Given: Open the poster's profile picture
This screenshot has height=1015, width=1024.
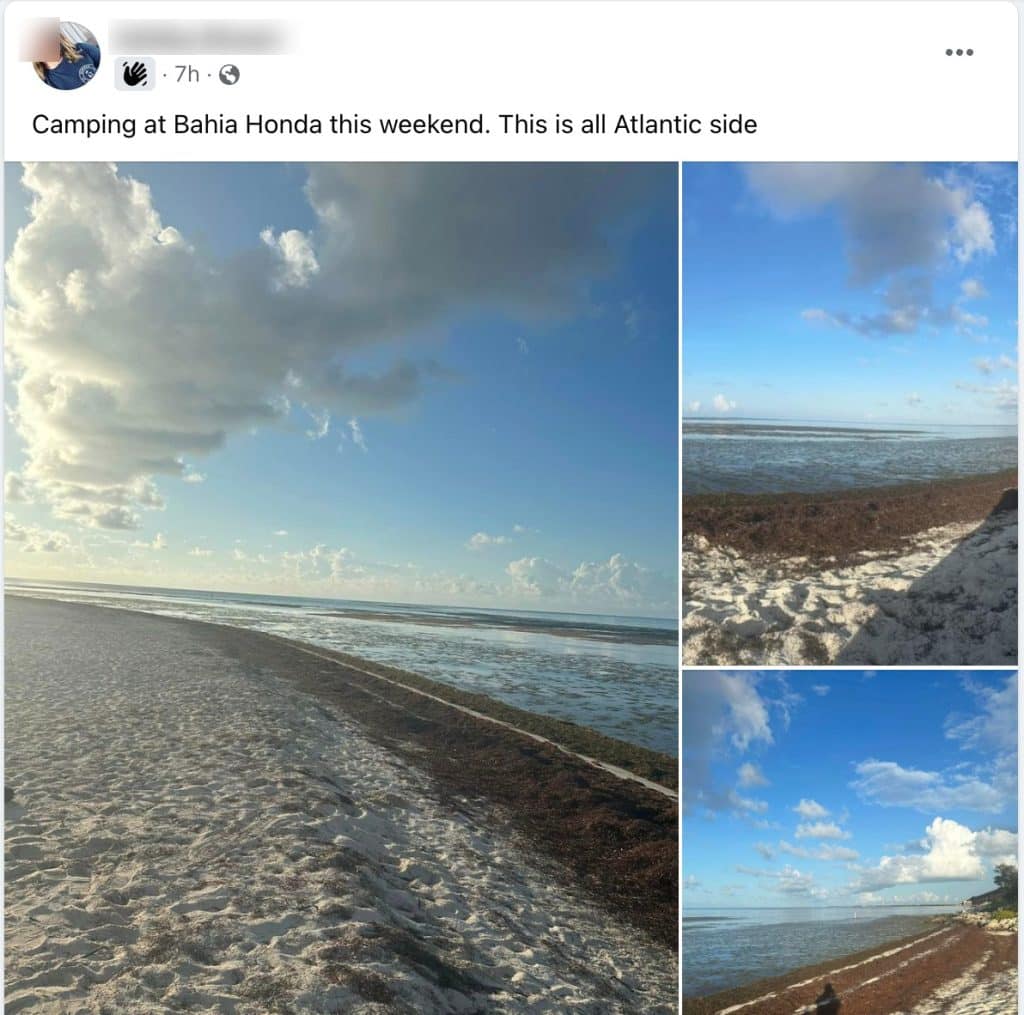Looking at the screenshot, I should [x=66, y=55].
